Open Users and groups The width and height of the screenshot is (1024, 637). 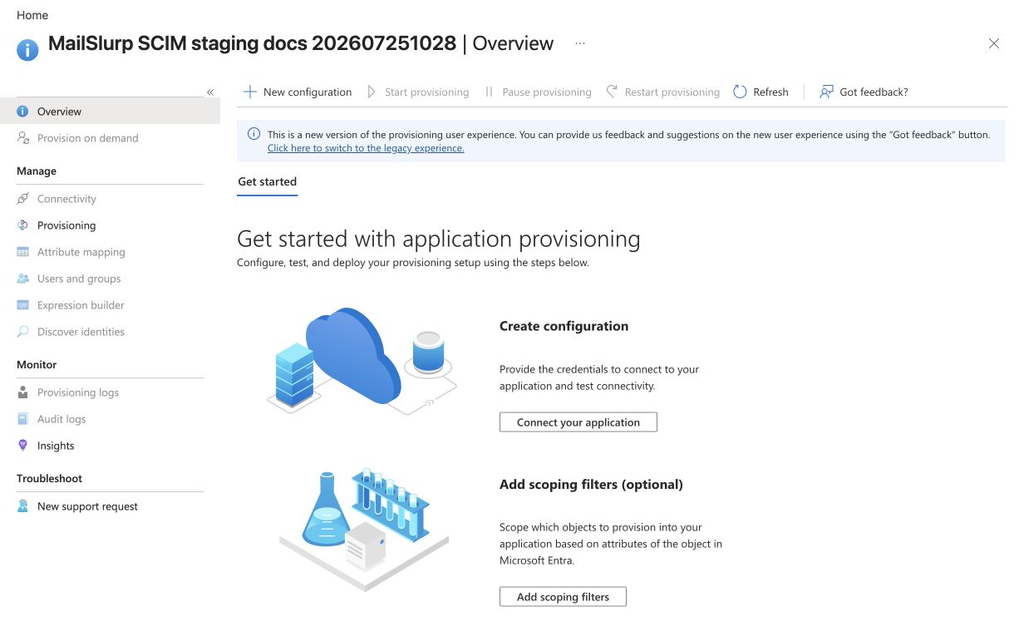click(79, 279)
